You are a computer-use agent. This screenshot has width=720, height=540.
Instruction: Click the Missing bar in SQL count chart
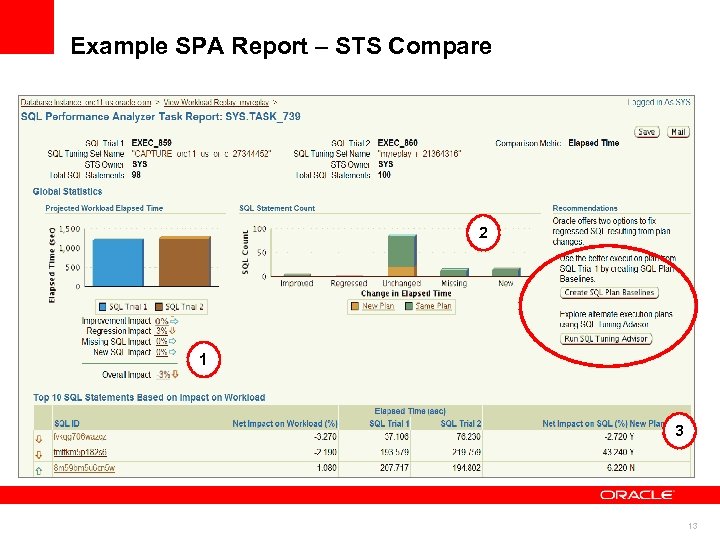click(454, 272)
